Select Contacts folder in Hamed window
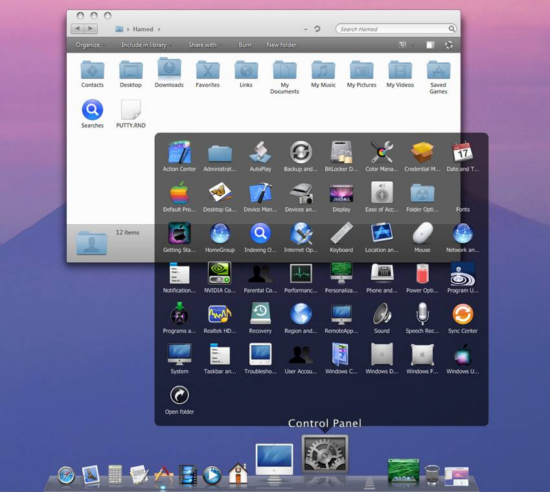This screenshot has height=492, width=550. [x=92, y=74]
